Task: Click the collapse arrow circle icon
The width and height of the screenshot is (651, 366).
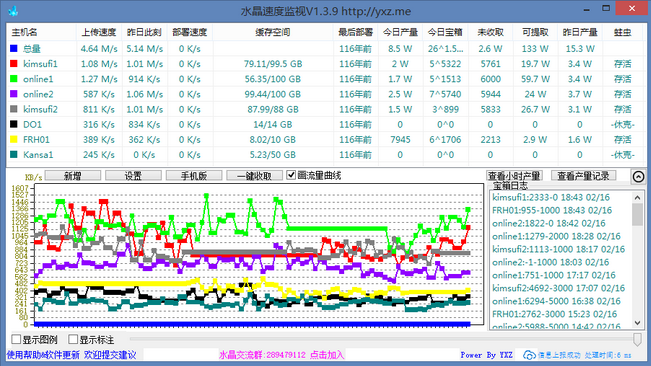Action: click(x=638, y=177)
